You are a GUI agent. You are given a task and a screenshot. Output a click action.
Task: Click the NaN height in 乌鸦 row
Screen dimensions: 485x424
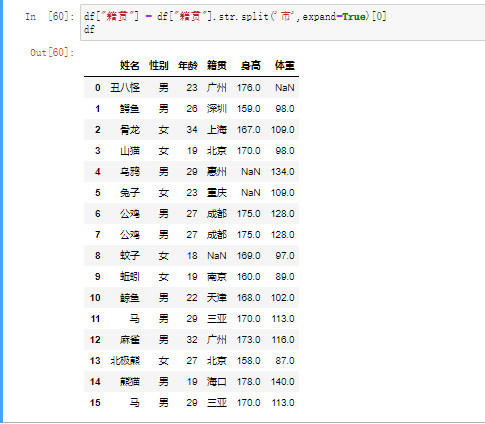click(x=251, y=172)
